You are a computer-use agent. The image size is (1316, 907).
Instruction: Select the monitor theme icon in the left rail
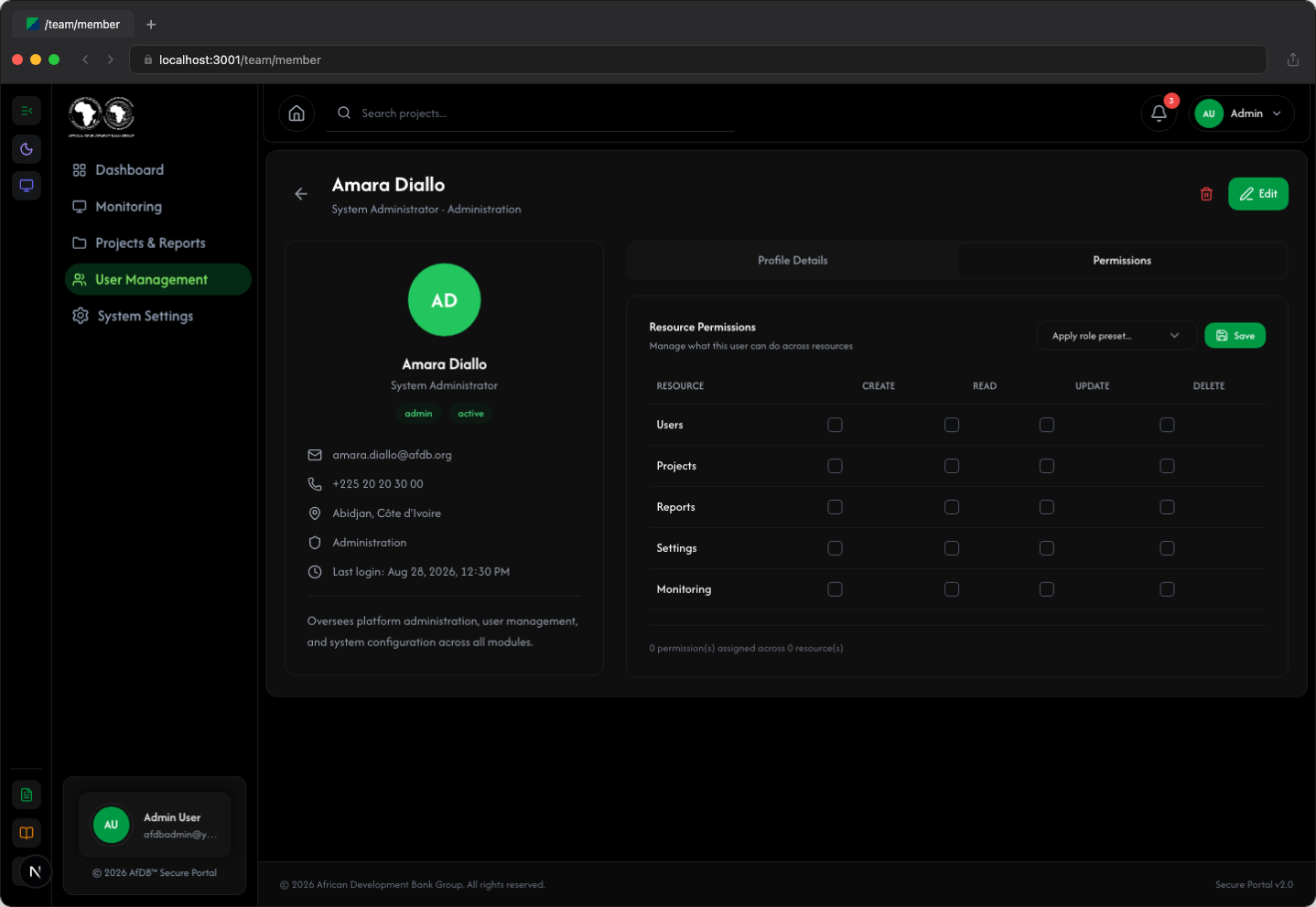pyautogui.click(x=27, y=186)
